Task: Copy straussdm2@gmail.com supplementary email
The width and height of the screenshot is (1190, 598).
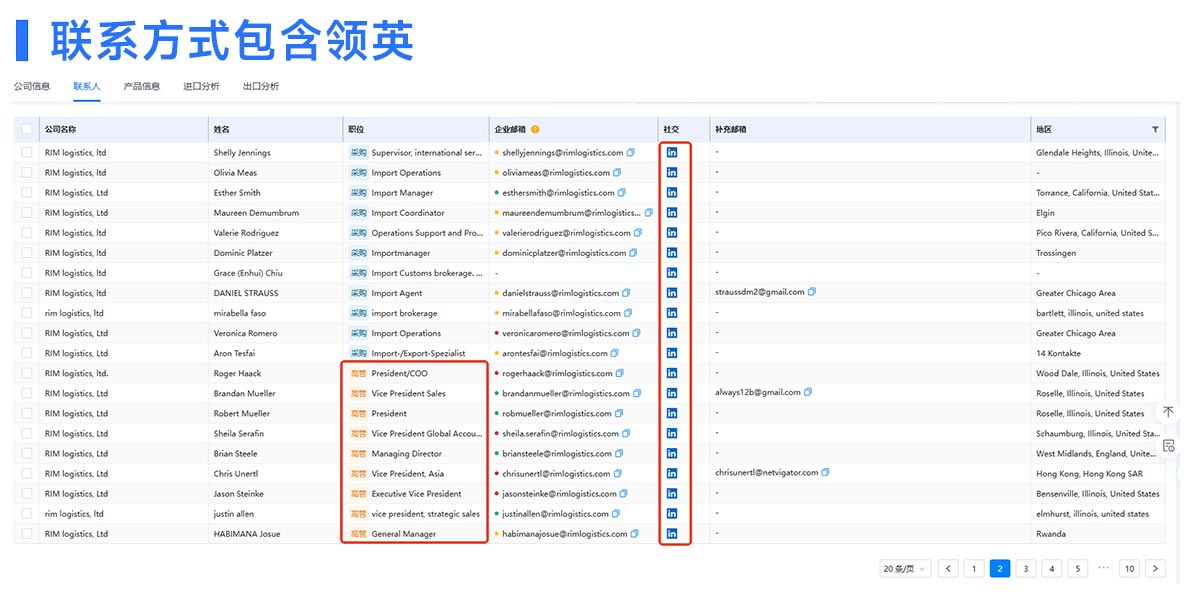Action: [x=812, y=291]
